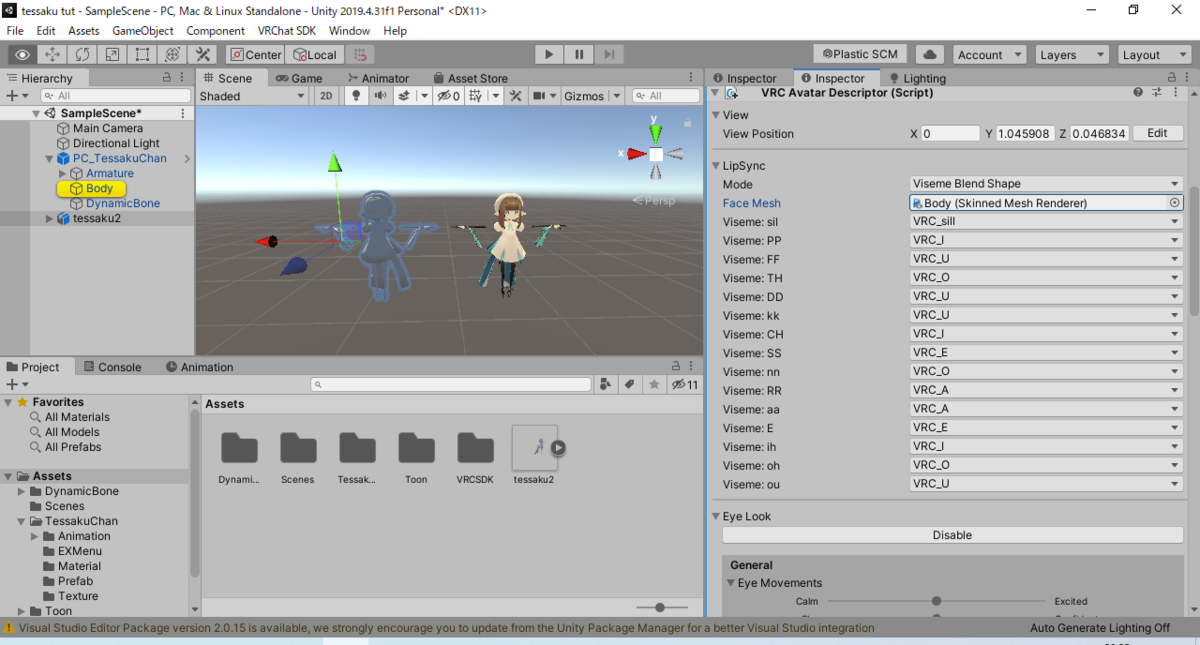The image size is (1200, 645).
Task: Open scene camera settings icon
Action: 540,96
